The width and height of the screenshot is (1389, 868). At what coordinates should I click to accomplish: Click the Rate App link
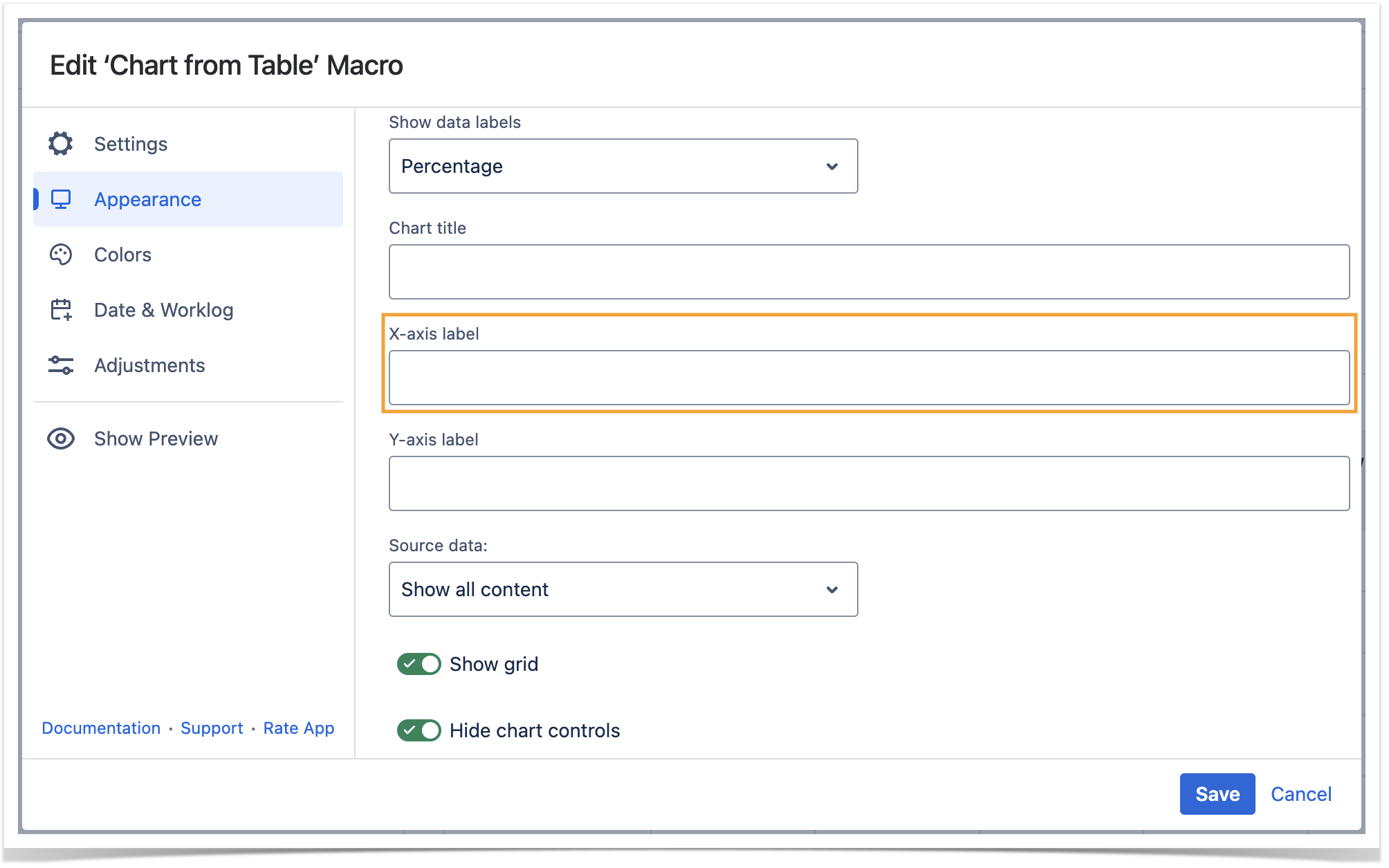(x=299, y=728)
